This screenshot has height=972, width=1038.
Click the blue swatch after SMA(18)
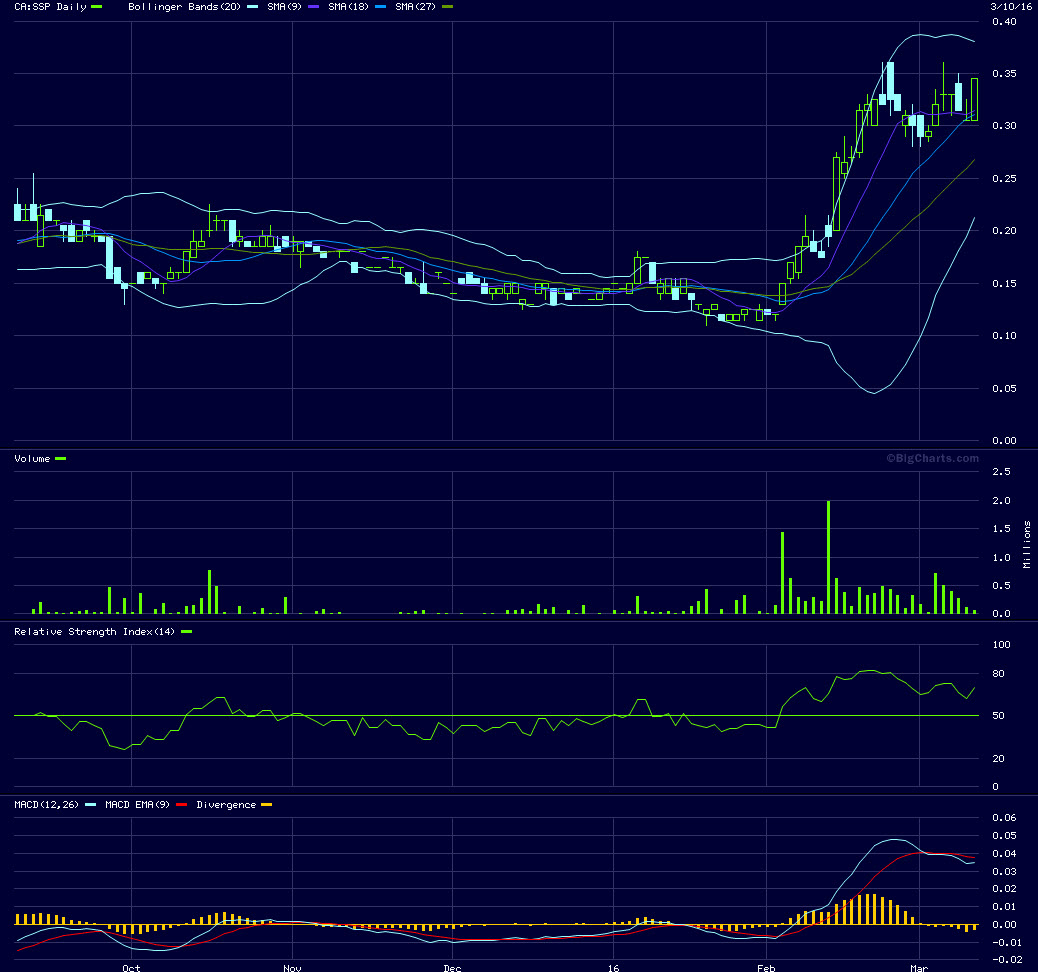380,7
